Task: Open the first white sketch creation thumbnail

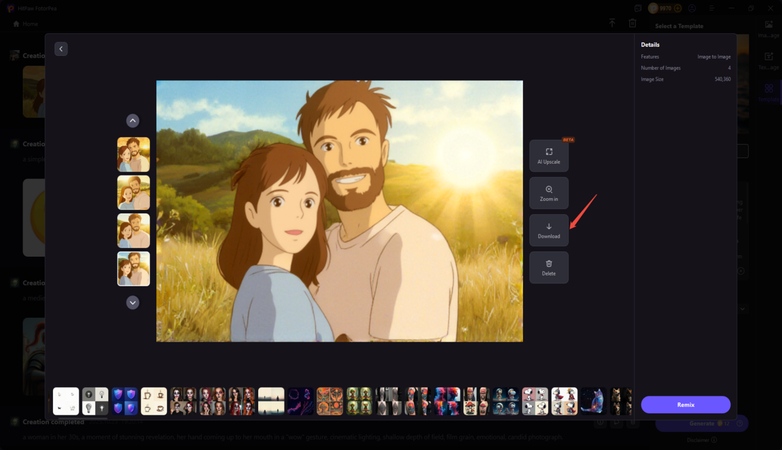Action: pyautogui.click(x=66, y=401)
